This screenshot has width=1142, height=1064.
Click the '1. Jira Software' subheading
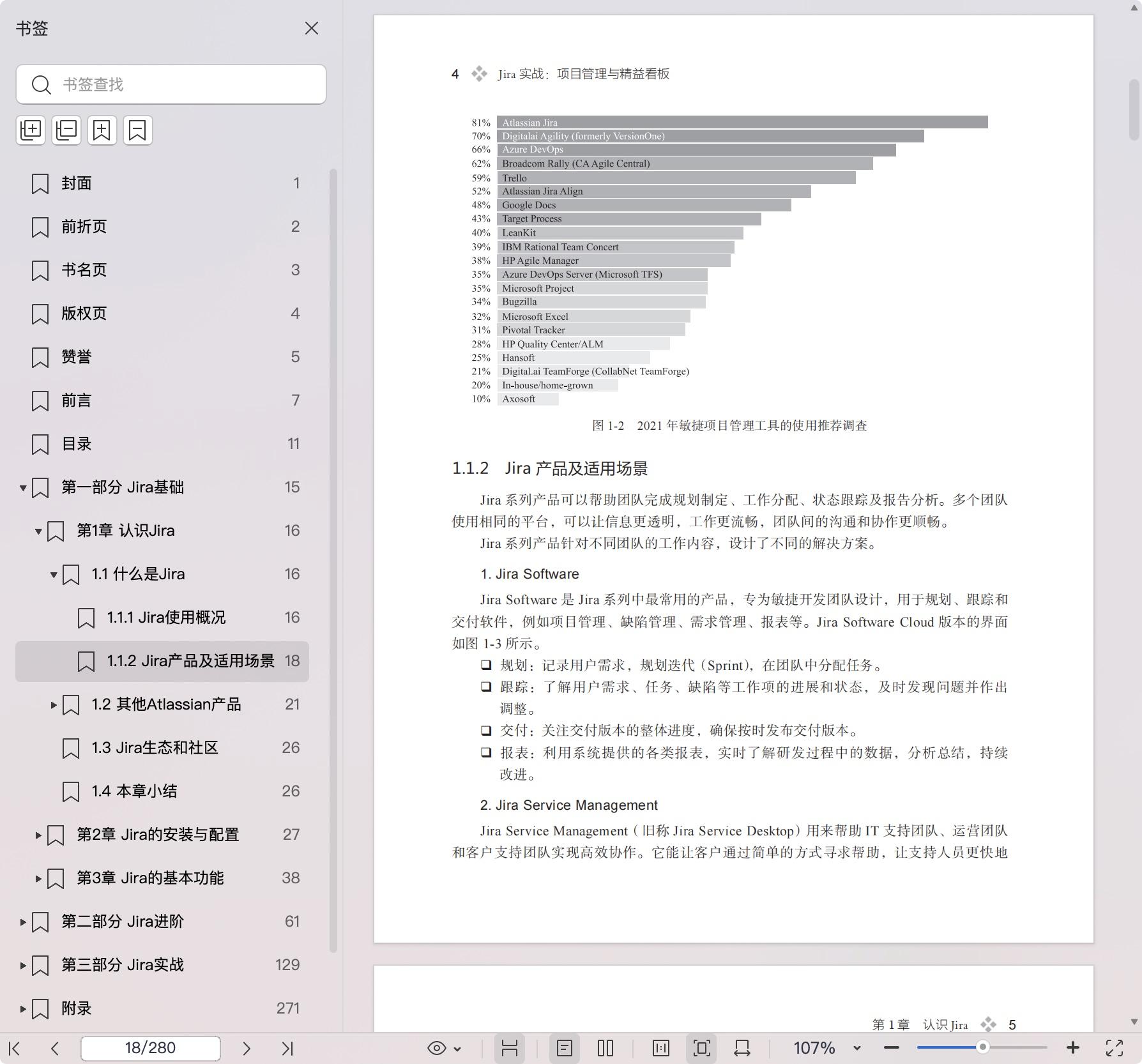(x=529, y=574)
